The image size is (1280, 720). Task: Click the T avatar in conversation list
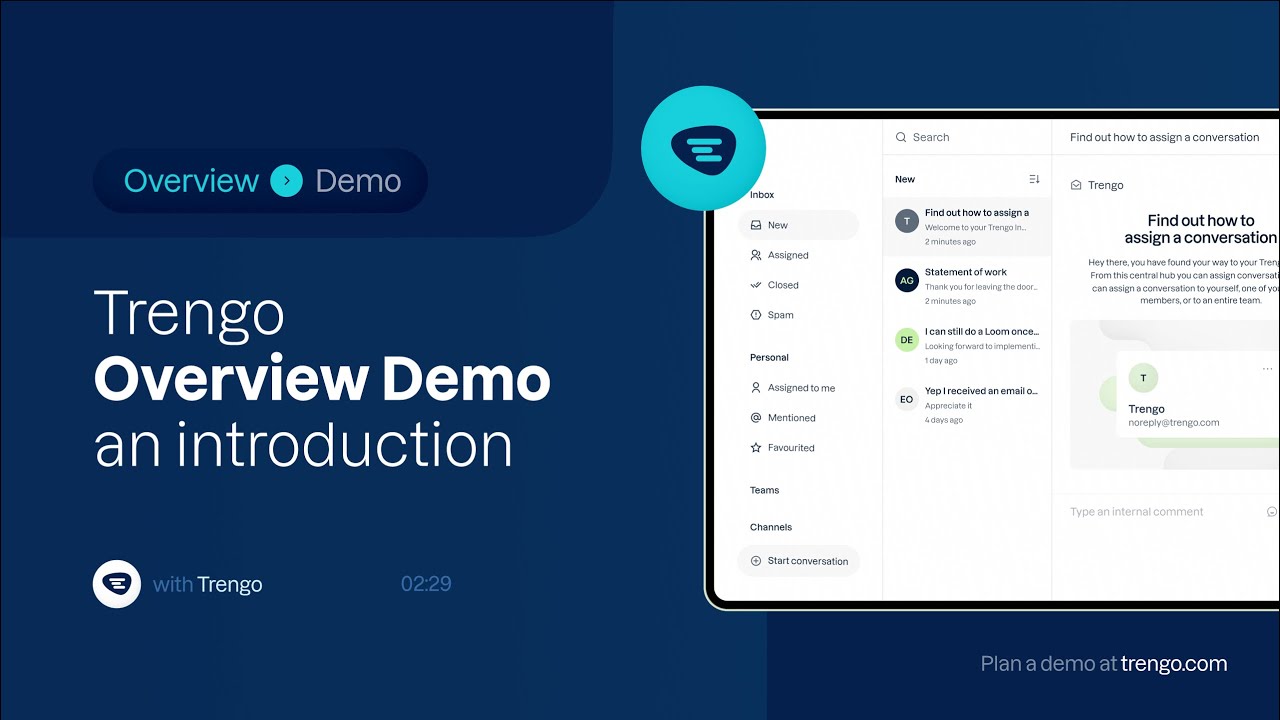[x=907, y=221]
